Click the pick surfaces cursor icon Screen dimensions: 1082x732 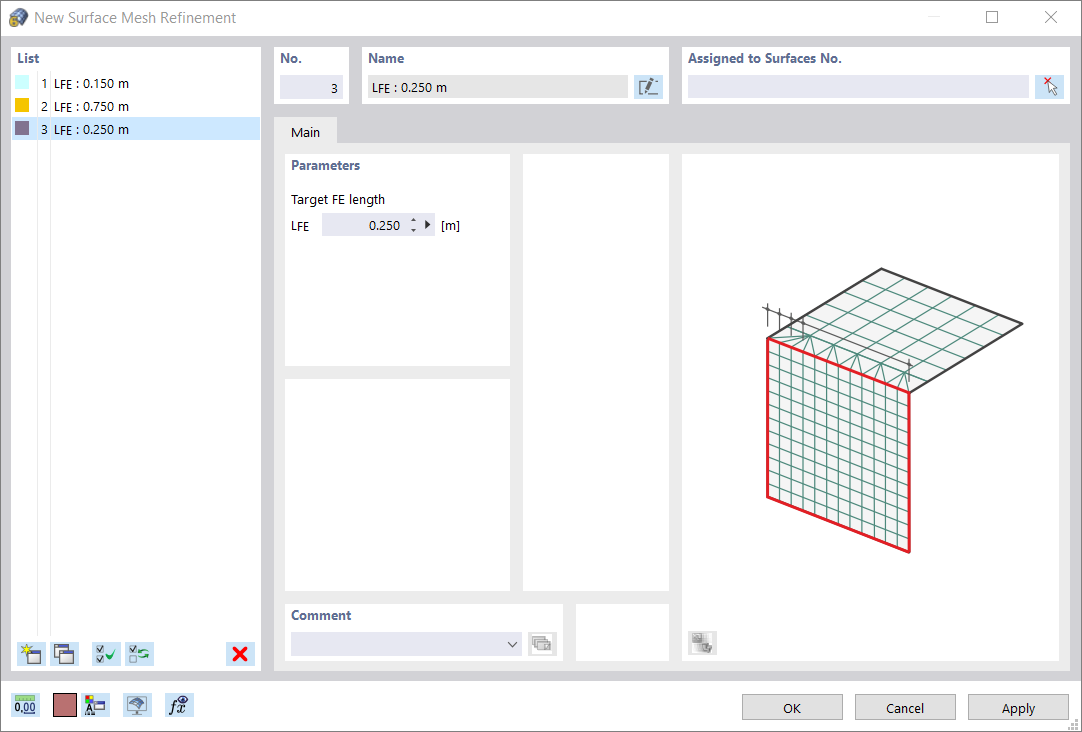tap(1049, 87)
